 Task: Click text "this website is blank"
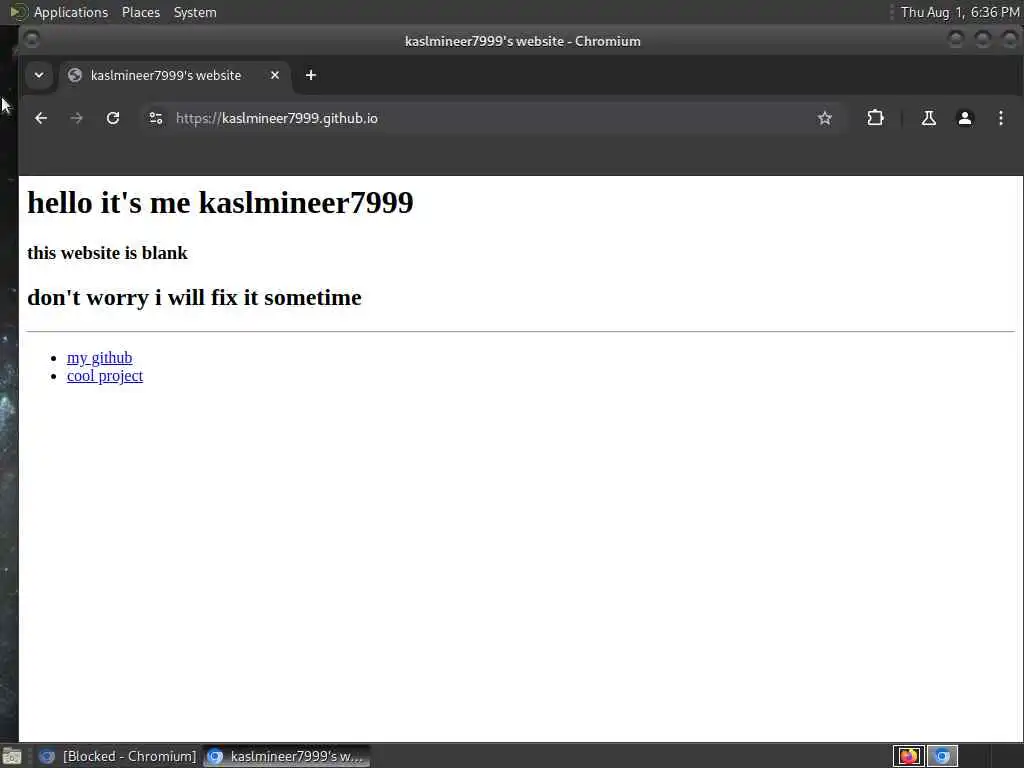(x=107, y=253)
